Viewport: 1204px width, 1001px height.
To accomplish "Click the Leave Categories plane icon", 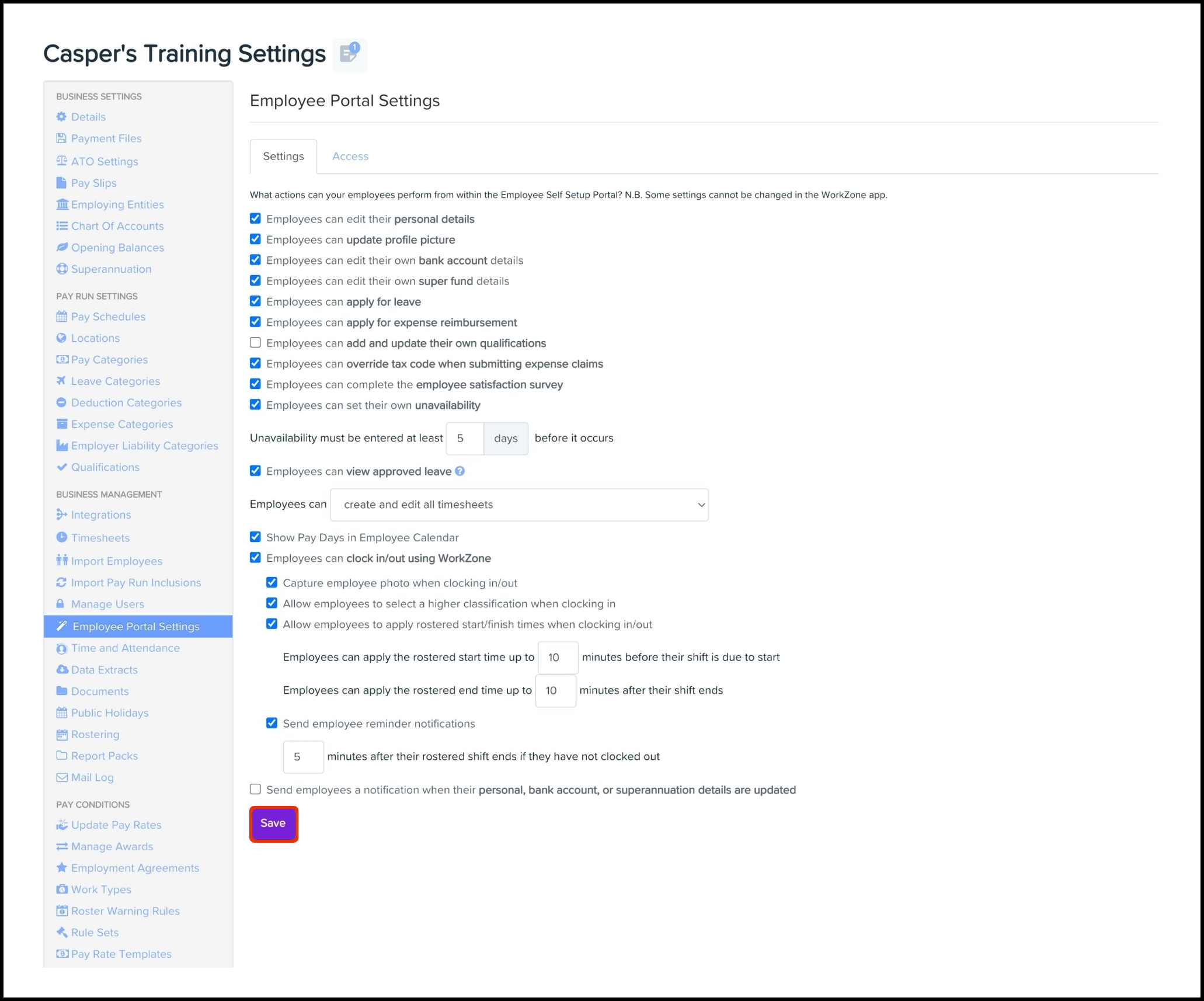I will pos(61,381).
